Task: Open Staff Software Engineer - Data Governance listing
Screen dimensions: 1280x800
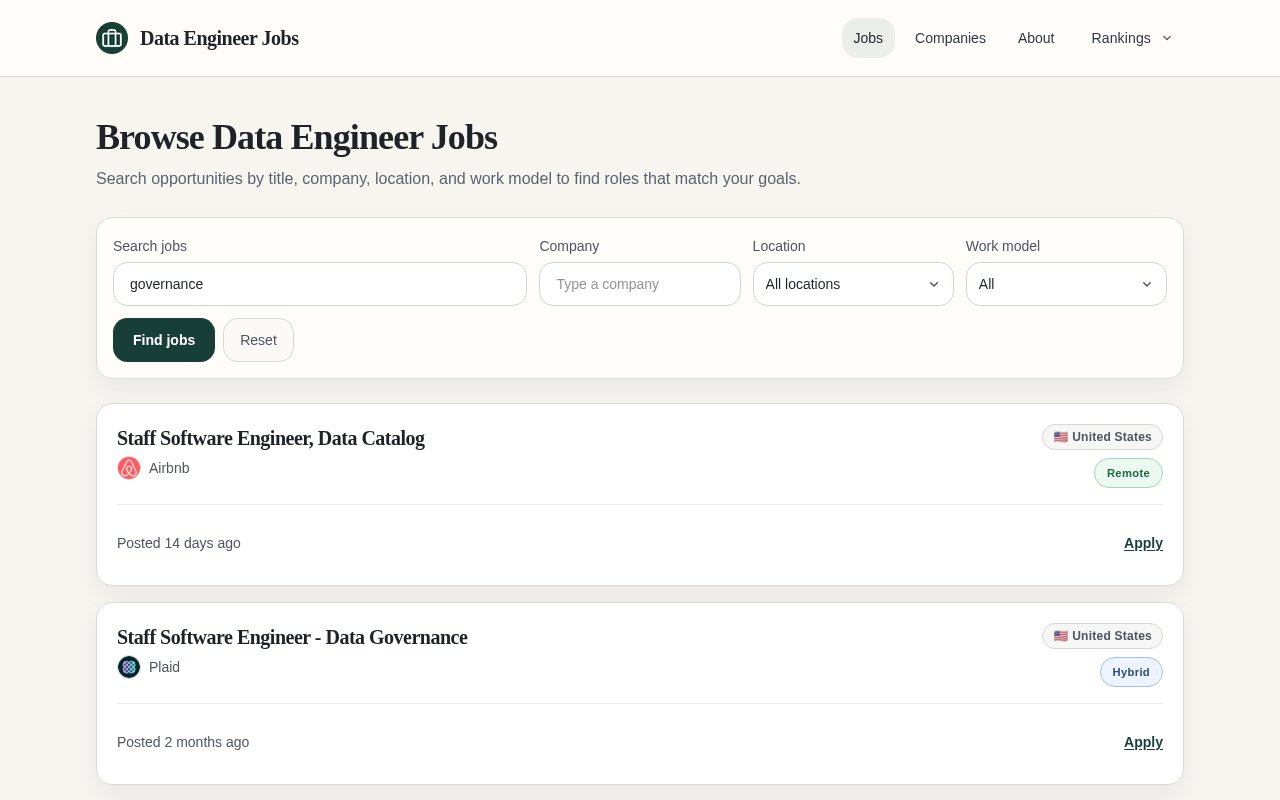Action: (292, 637)
